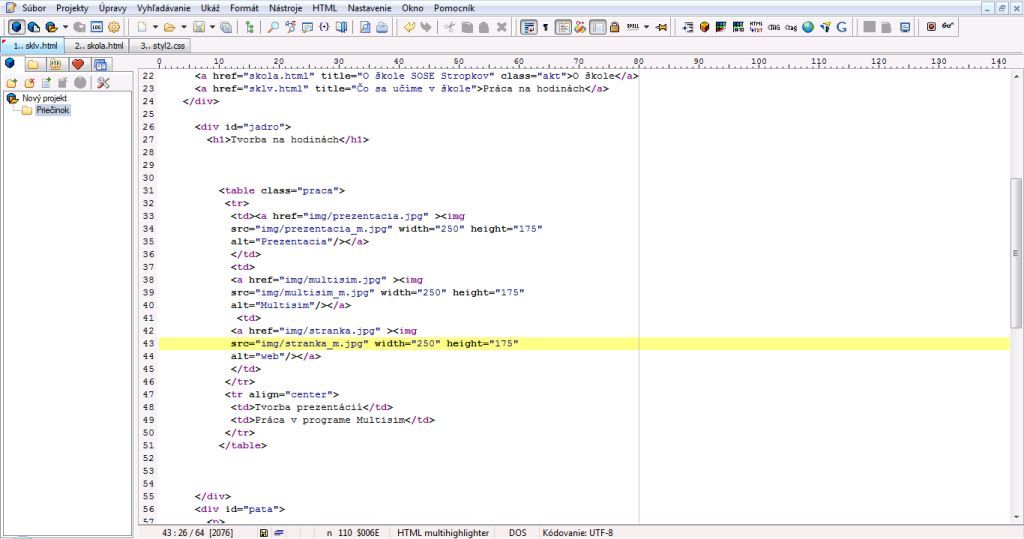Toggle the line numbers display button
The image size is (1024, 539).
tap(563, 27)
